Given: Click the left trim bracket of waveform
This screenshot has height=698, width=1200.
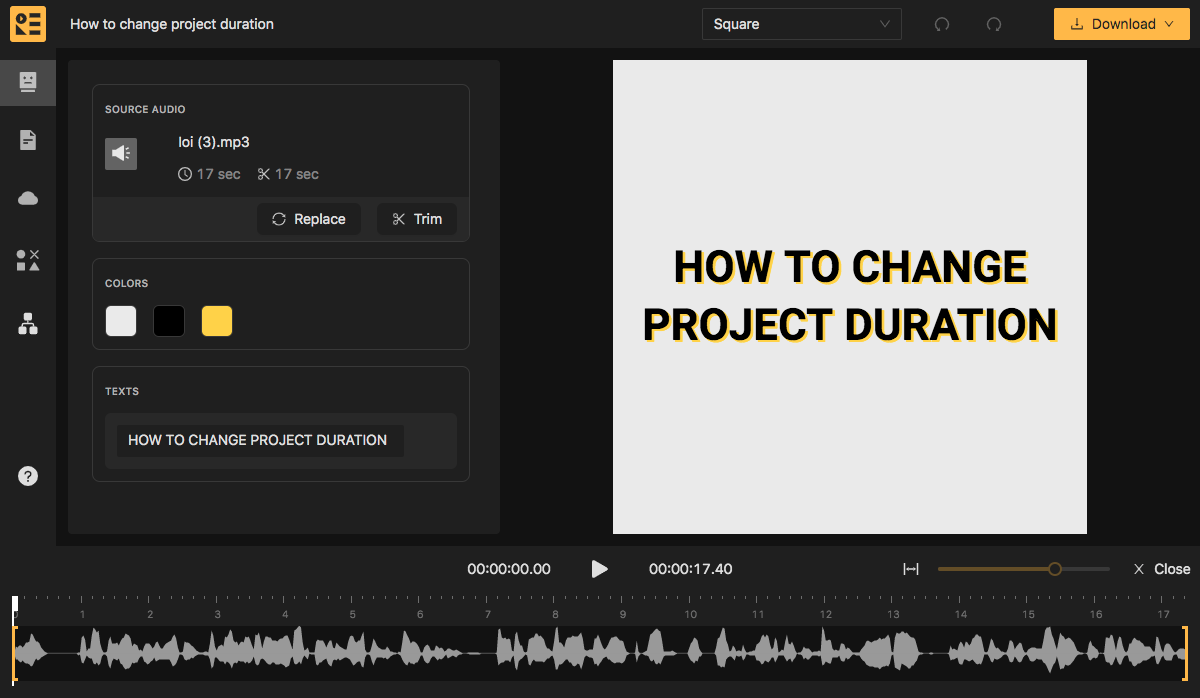Looking at the screenshot, I should pyautogui.click(x=15, y=654).
